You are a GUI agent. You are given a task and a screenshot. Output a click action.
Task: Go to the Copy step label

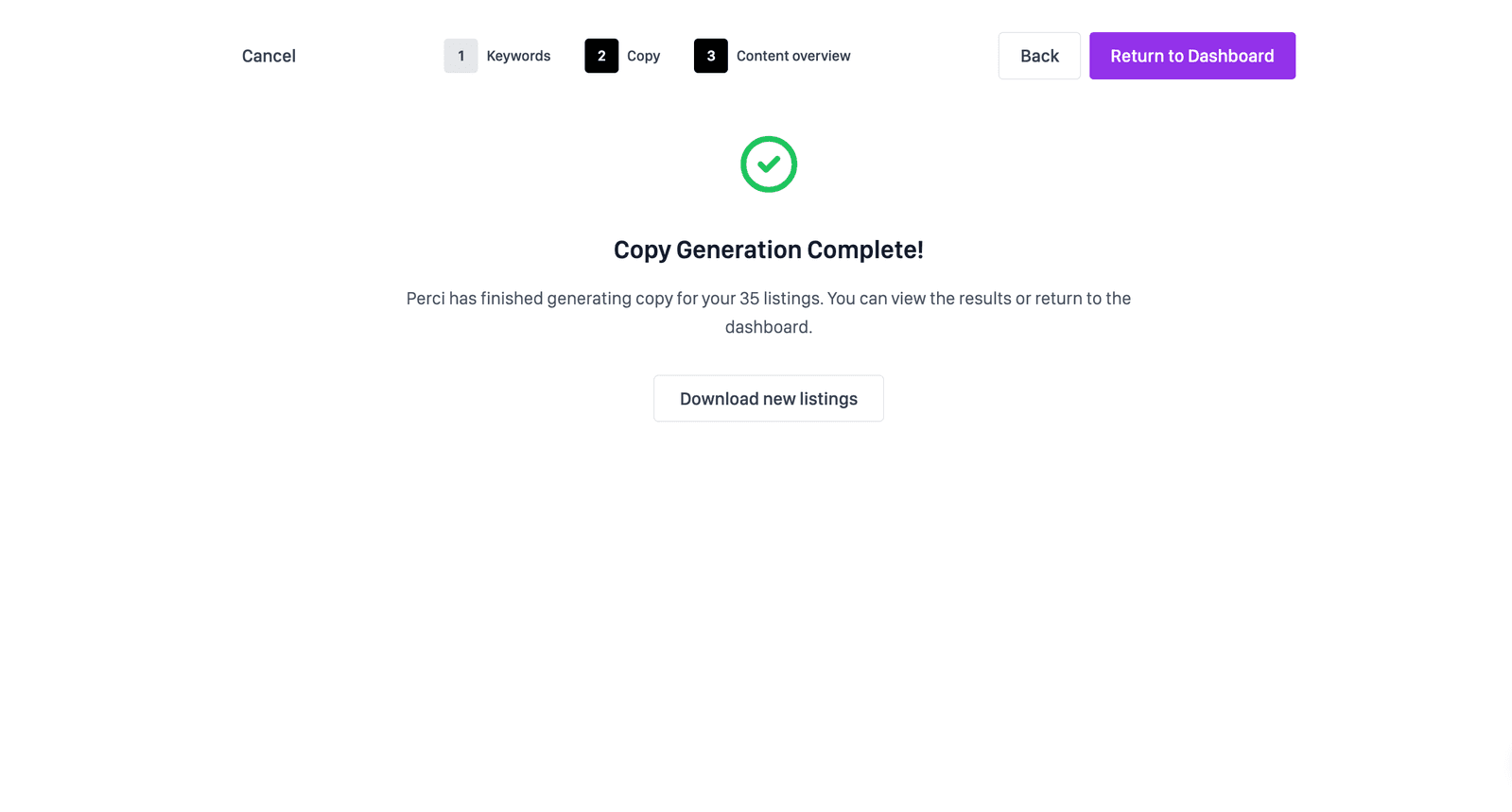pos(643,56)
